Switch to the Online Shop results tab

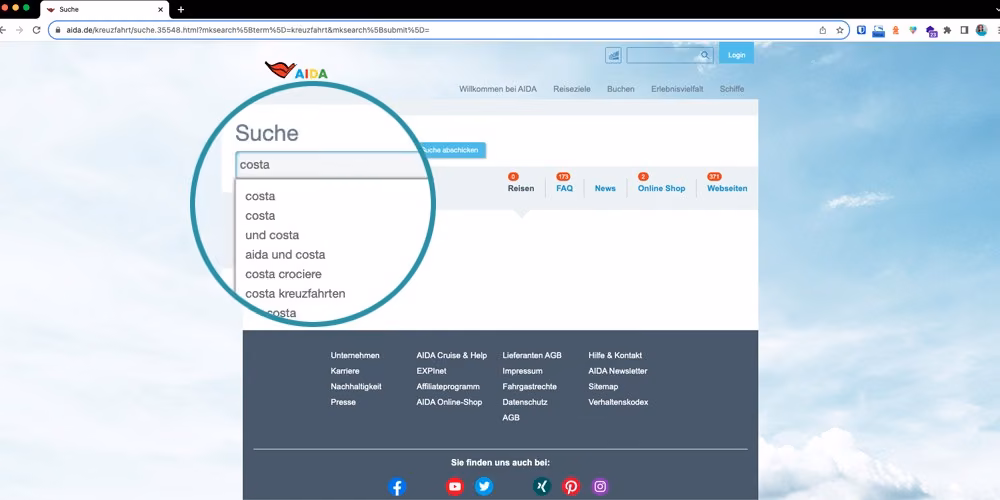pyautogui.click(x=661, y=188)
